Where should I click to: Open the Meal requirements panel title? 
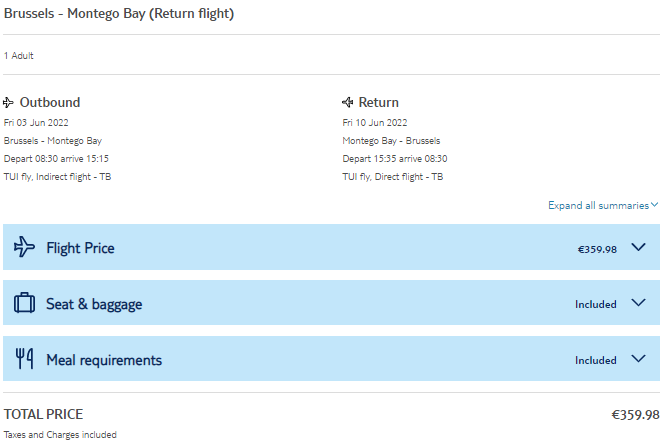click(104, 360)
